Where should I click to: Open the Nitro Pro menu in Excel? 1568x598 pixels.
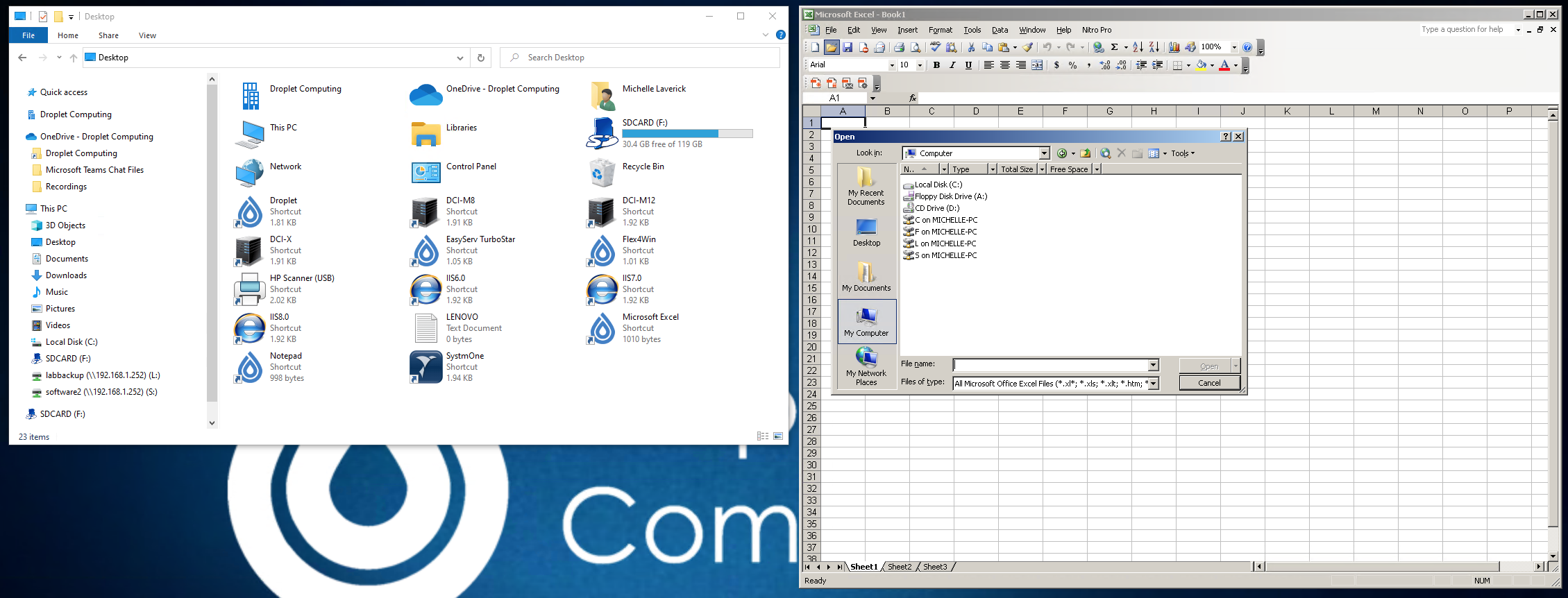coord(1097,30)
